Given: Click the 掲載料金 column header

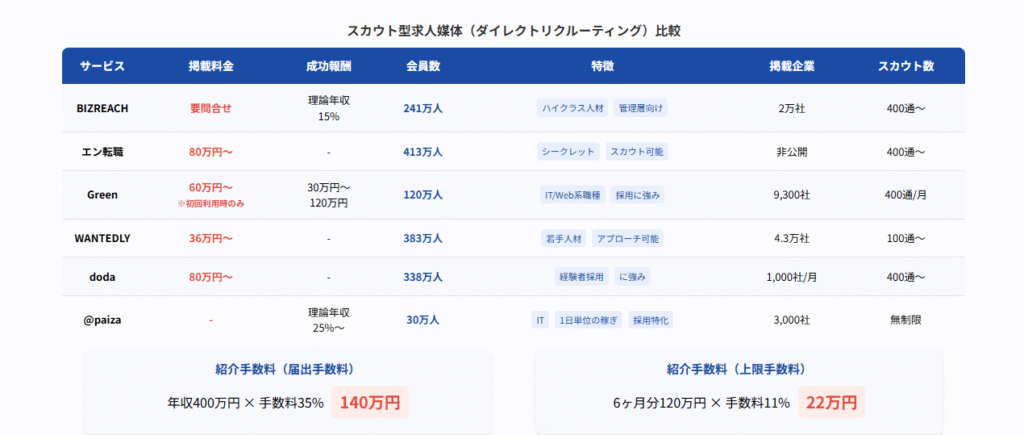Looking at the screenshot, I should click(210, 67).
